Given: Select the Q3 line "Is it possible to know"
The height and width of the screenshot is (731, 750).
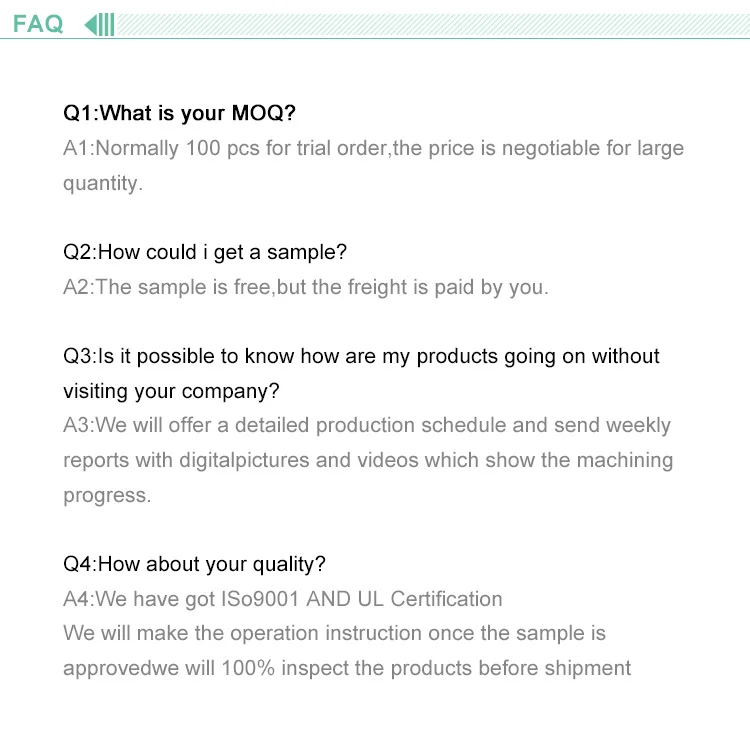Looking at the screenshot, I should 378,356.
